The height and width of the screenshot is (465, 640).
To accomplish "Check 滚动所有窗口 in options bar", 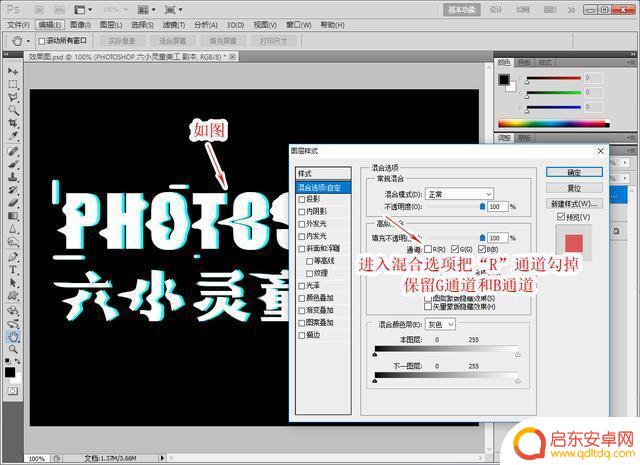I will coord(42,41).
